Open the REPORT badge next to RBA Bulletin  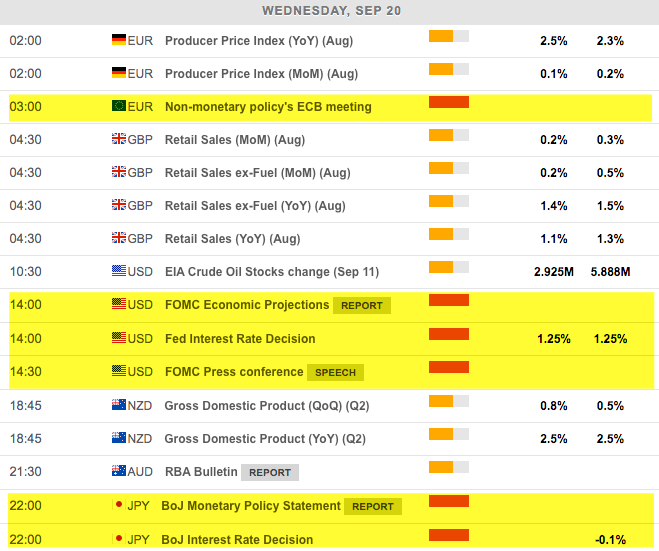pyautogui.click(x=270, y=472)
